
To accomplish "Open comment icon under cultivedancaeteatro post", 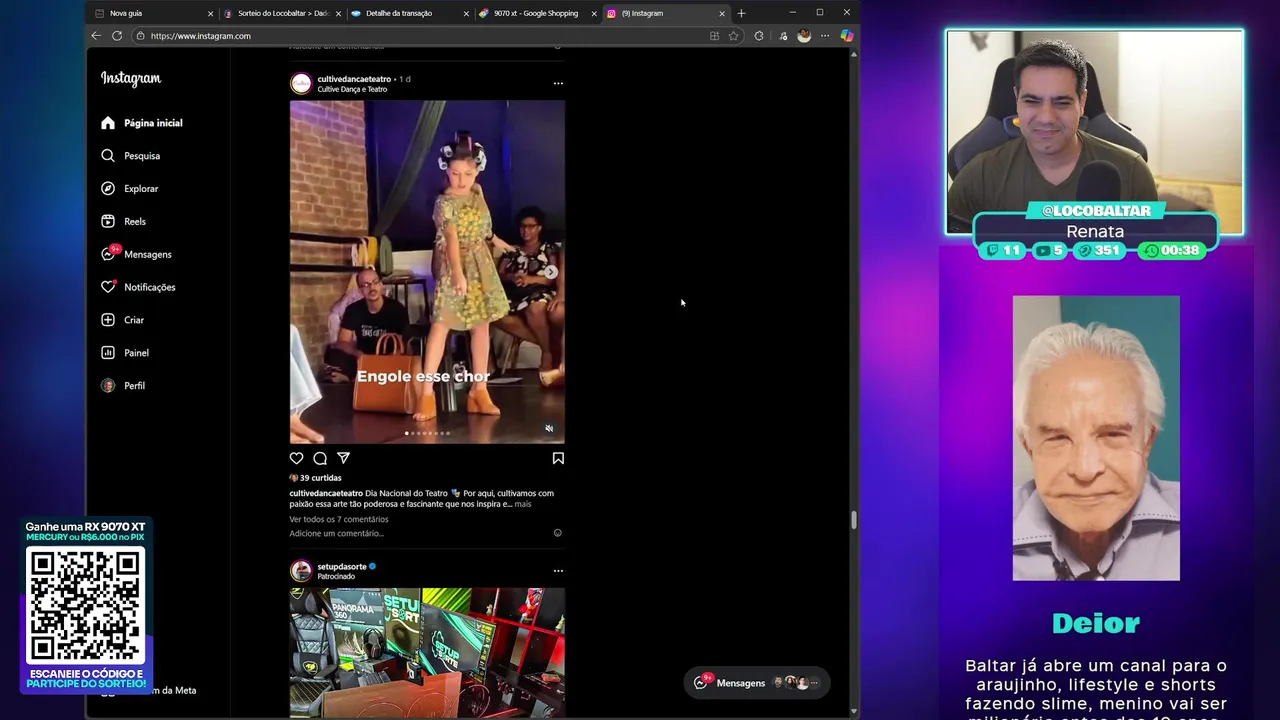I will point(320,458).
